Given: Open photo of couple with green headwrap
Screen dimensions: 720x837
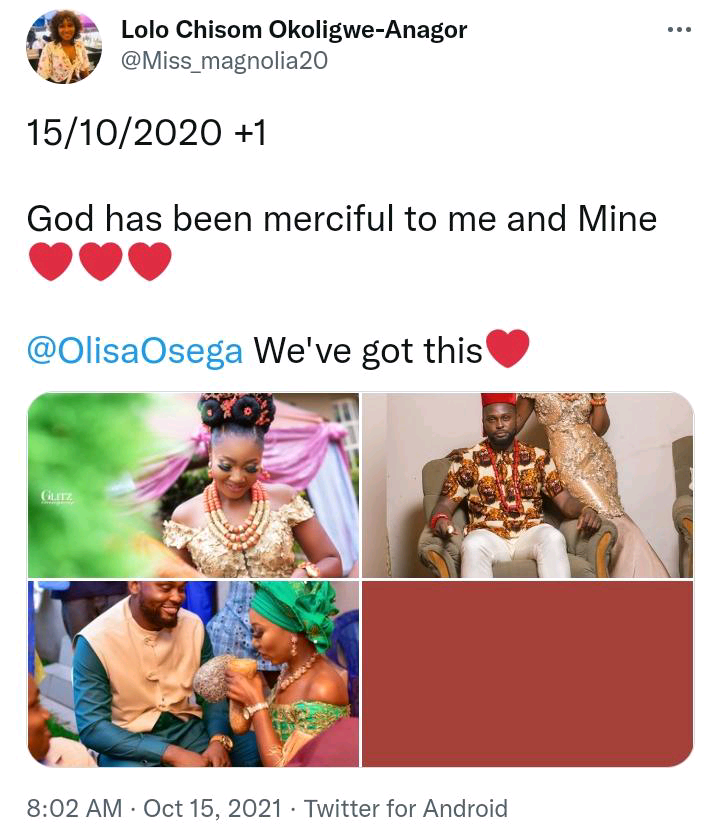Looking at the screenshot, I should click(193, 674).
